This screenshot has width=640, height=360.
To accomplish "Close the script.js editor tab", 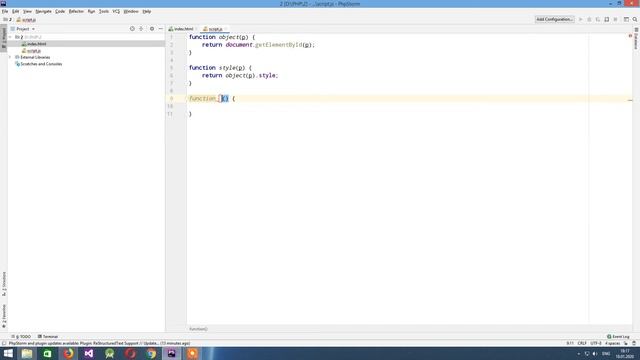I will [x=226, y=29].
